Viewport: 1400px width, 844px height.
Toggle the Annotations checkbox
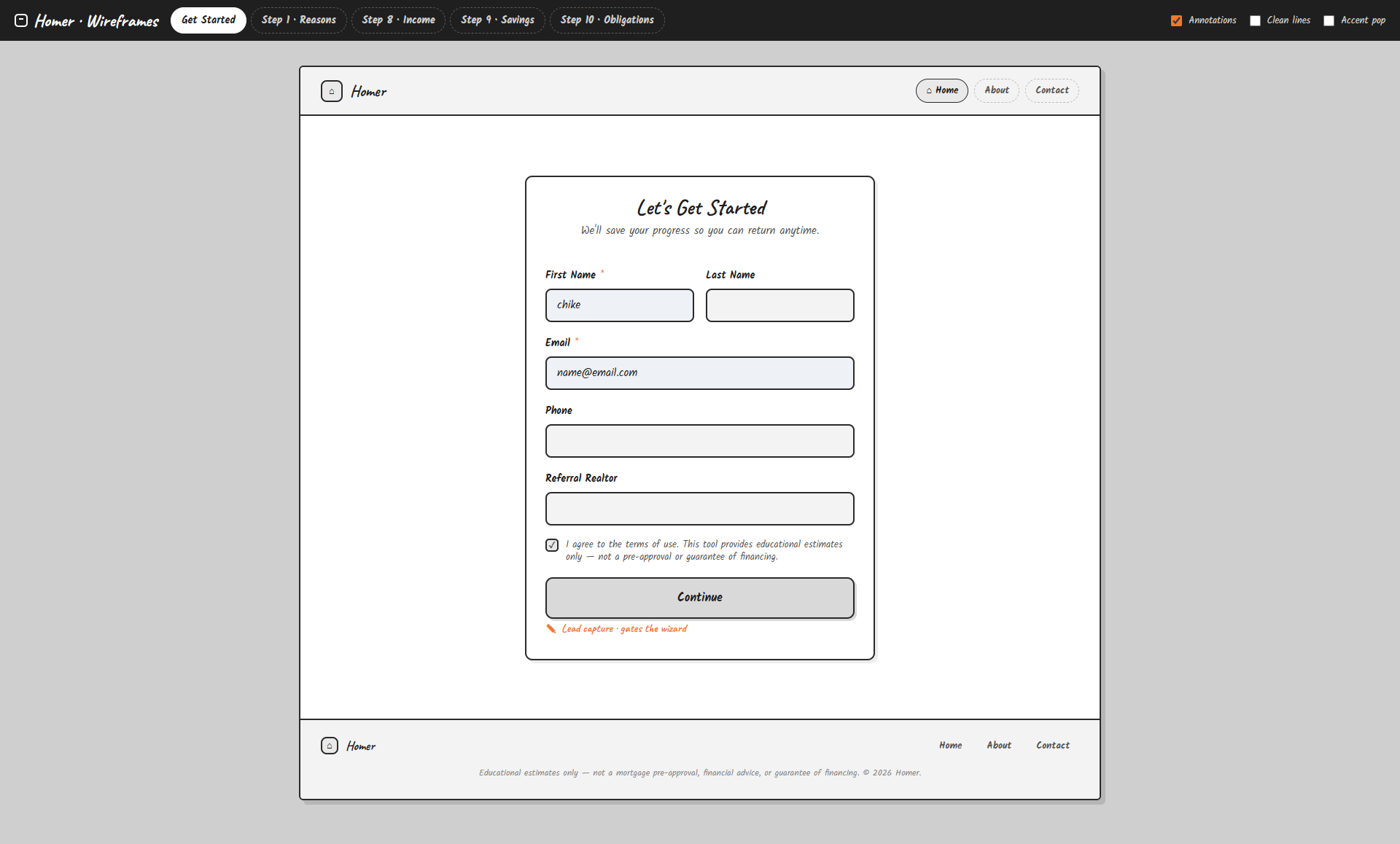tap(1176, 20)
